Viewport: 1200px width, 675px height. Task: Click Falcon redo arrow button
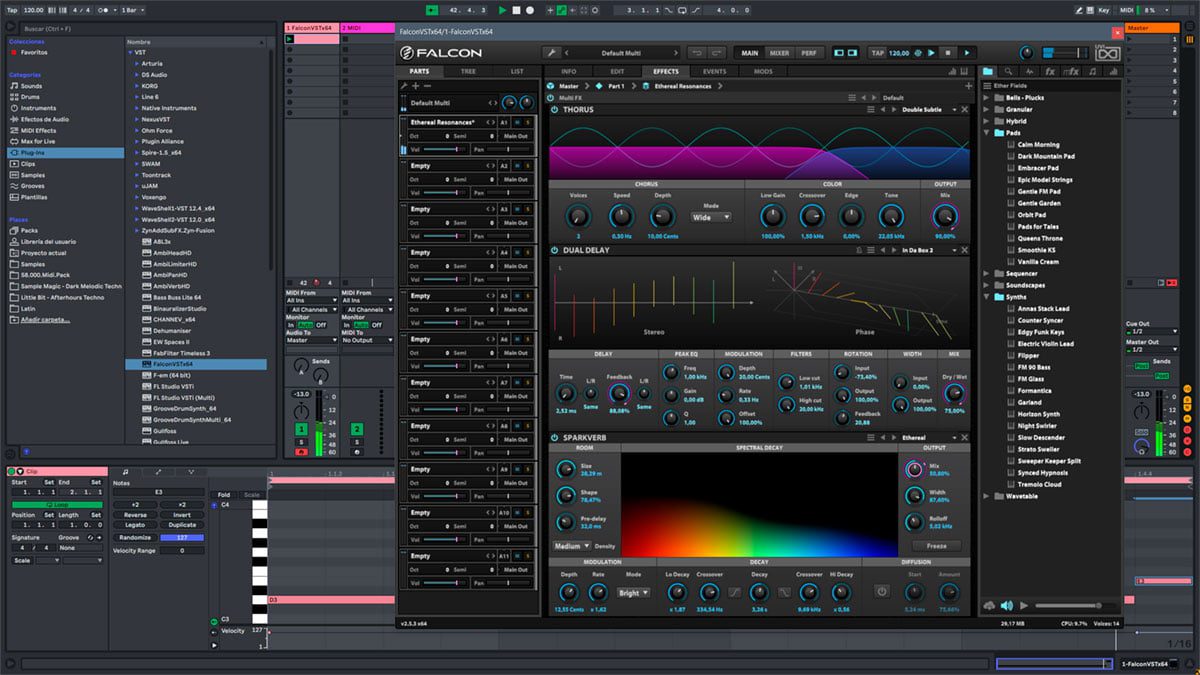point(718,53)
